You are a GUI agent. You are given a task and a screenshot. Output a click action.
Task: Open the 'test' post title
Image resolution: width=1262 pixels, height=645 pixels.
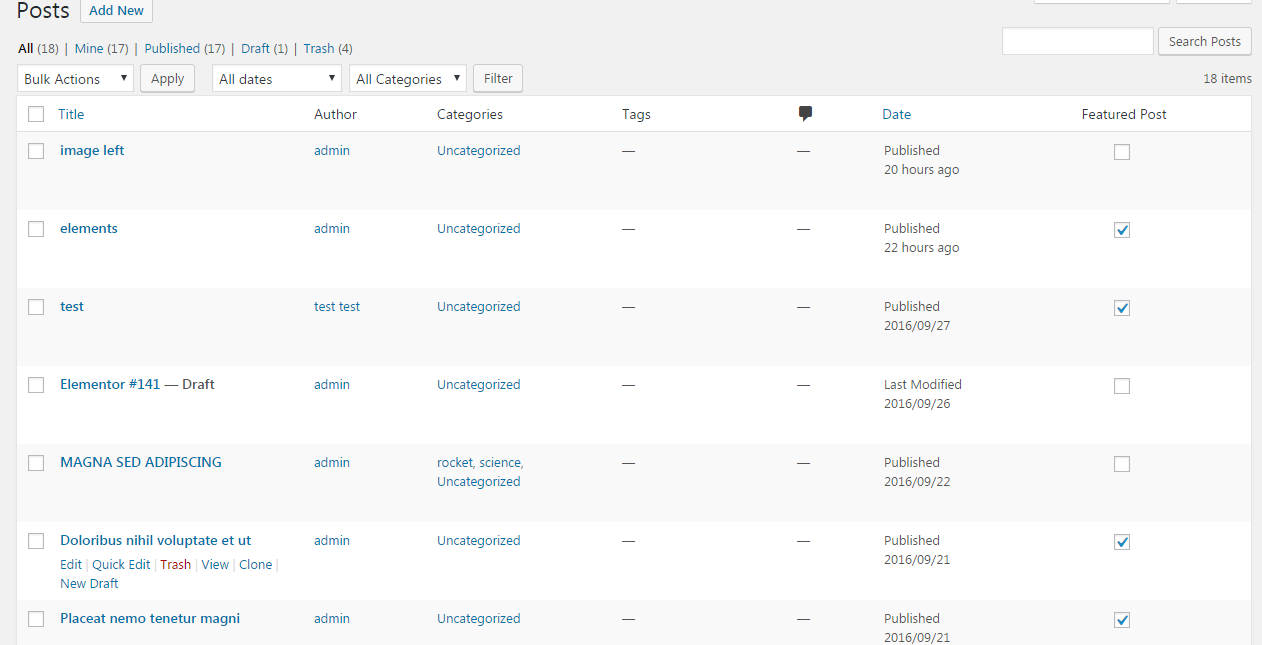point(72,306)
